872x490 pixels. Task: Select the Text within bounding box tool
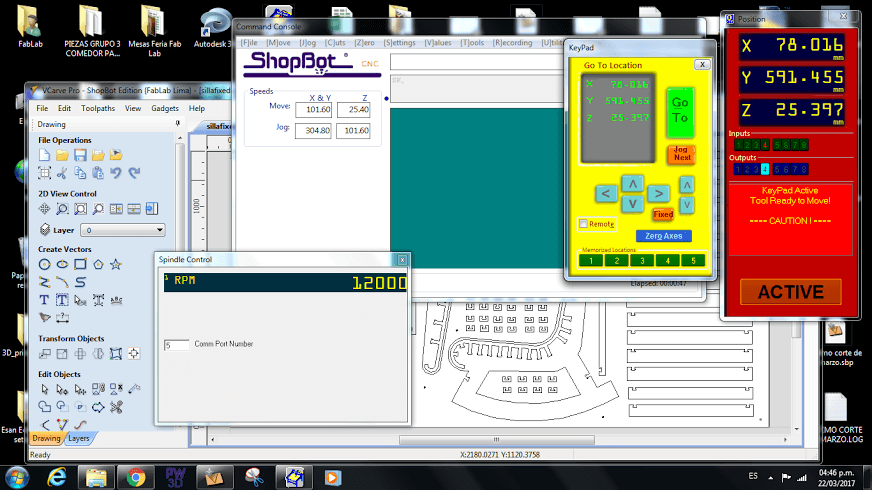click(62, 300)
